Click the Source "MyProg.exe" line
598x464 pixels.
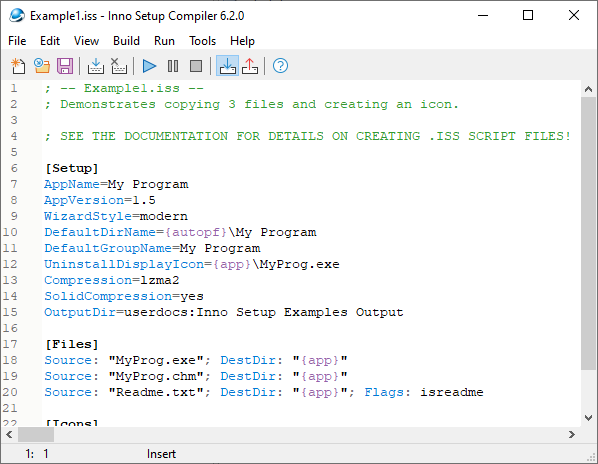click(x=196, y=360)
